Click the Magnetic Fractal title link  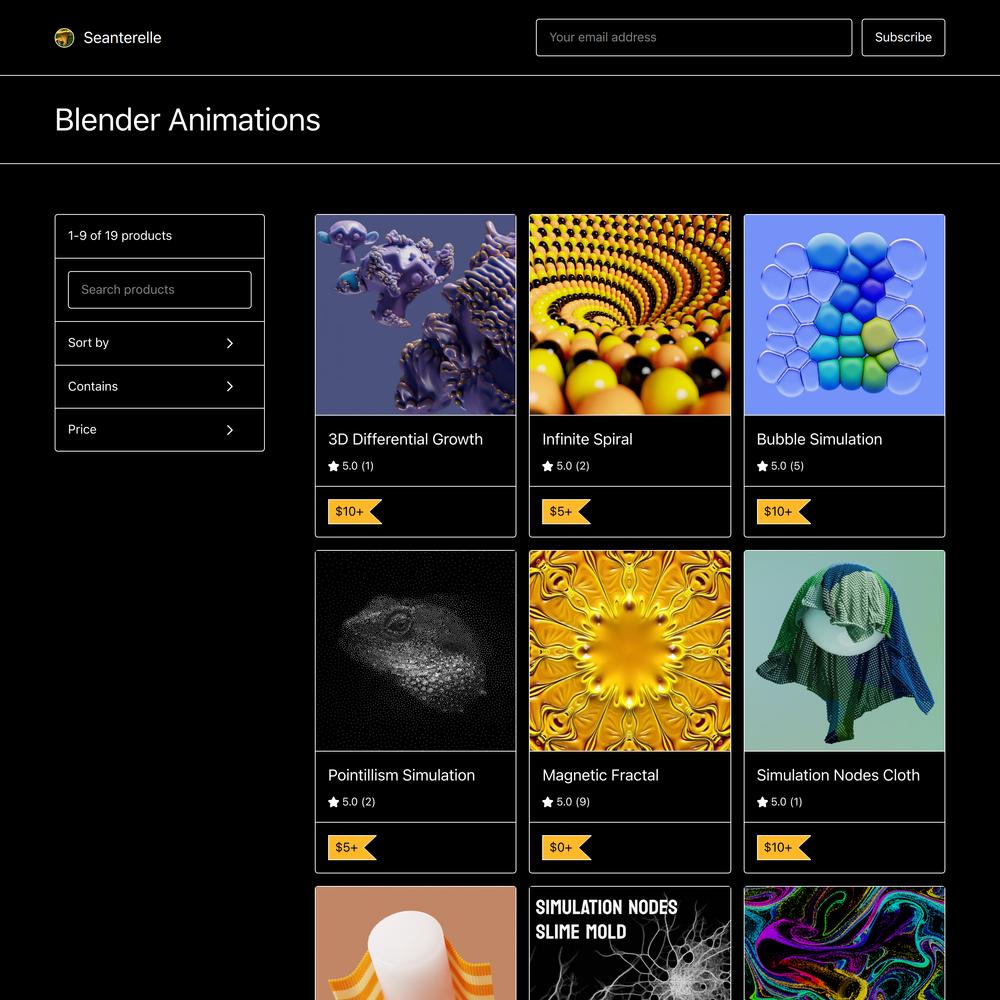point(600,776)
